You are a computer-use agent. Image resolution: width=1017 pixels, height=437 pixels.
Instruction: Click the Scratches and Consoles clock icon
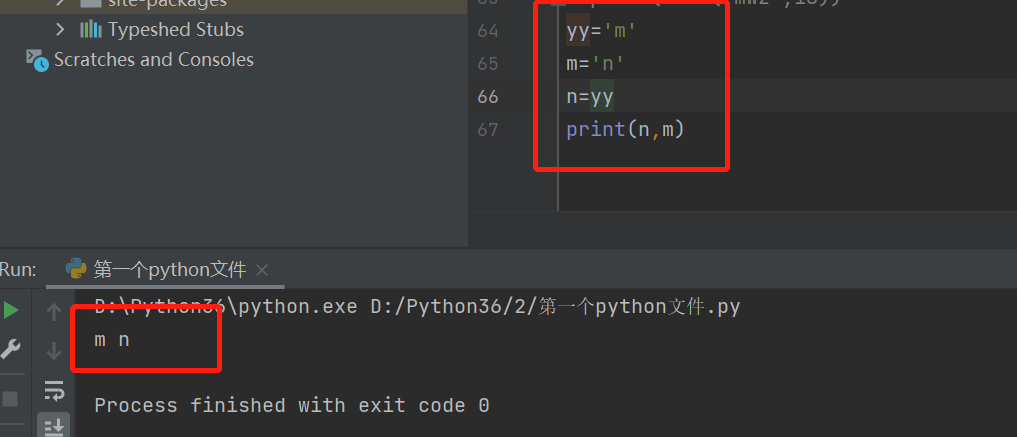[x=37, y=60]
